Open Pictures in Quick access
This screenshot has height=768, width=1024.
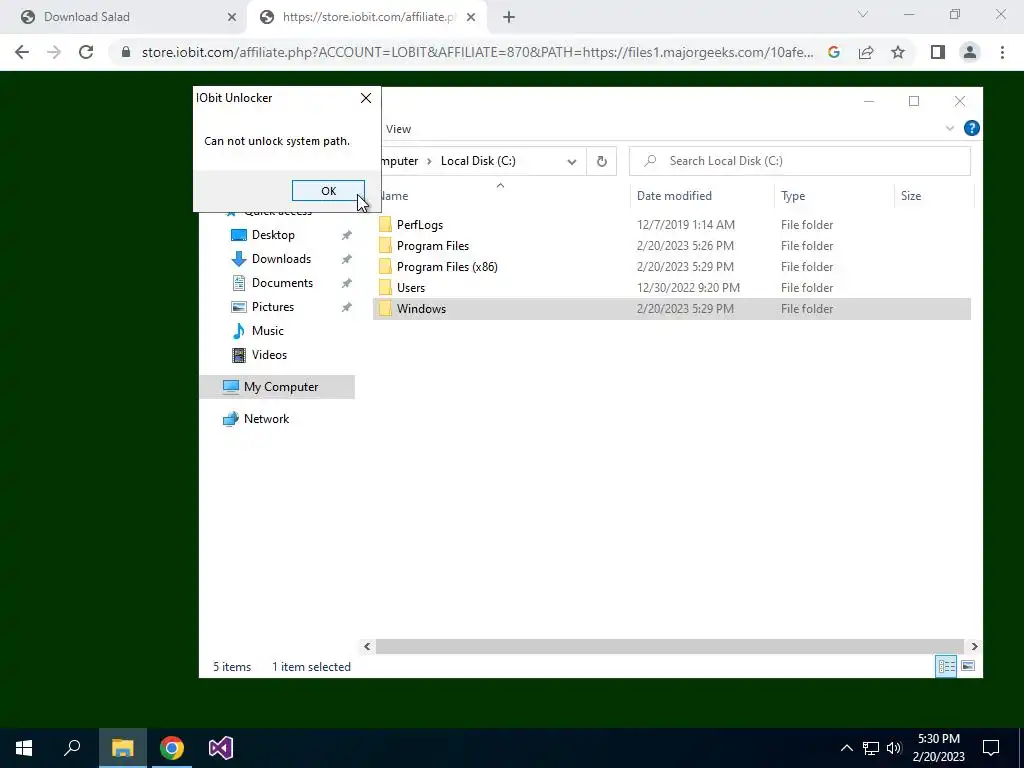coord(272,307)
